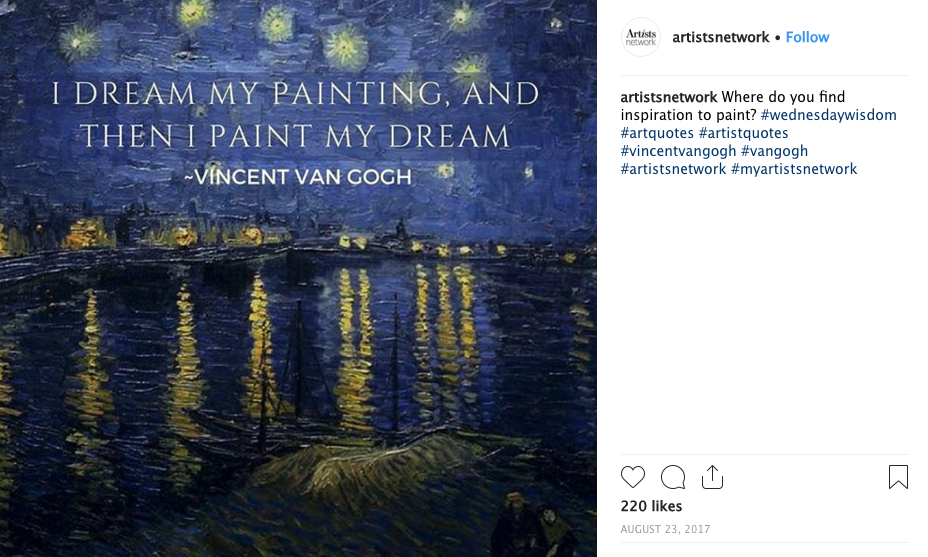Open the #vincentvangogh hashtag
Screen dimensions: 928x557
(678, 151)
